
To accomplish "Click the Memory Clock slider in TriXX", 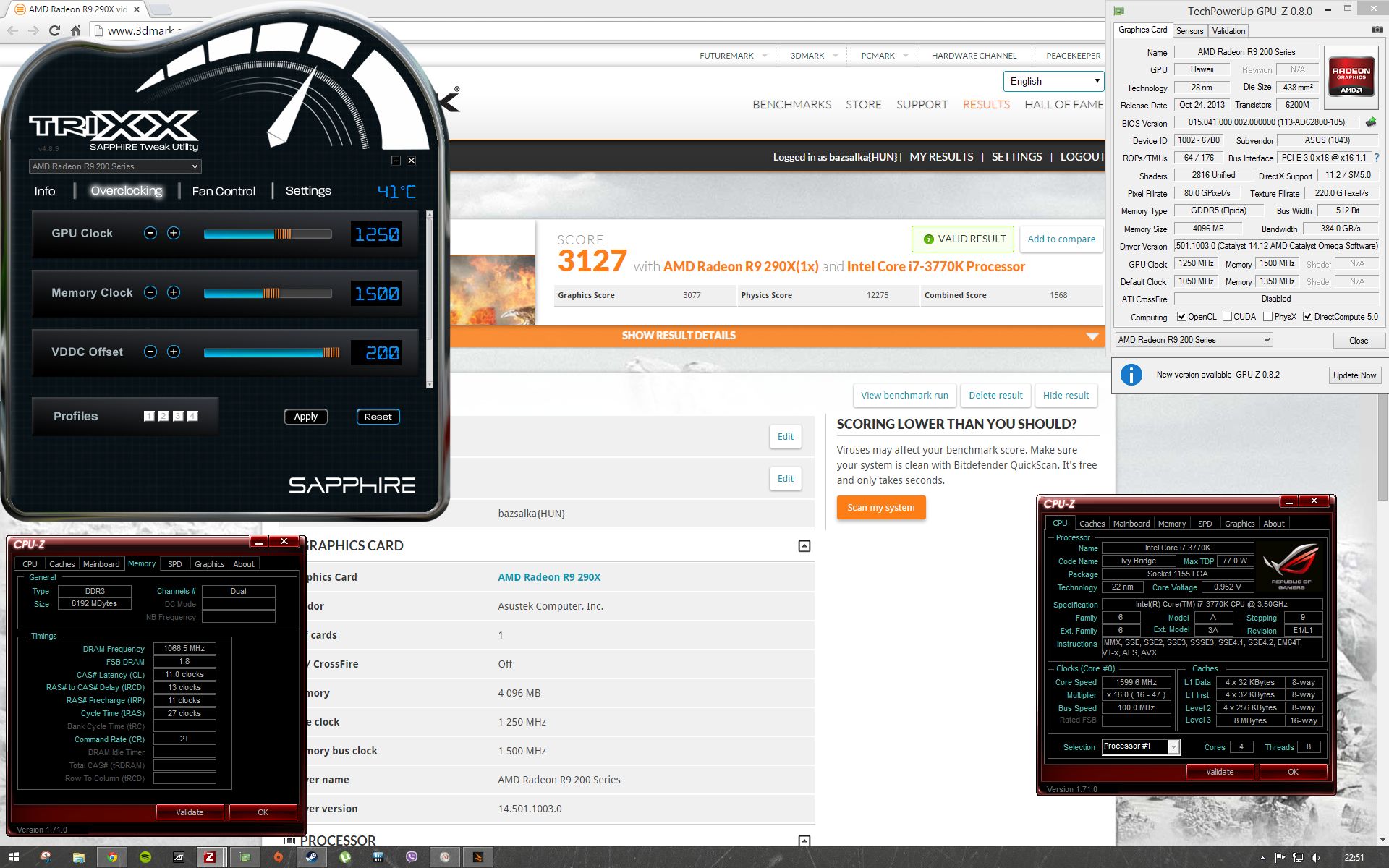I will 268,293.
